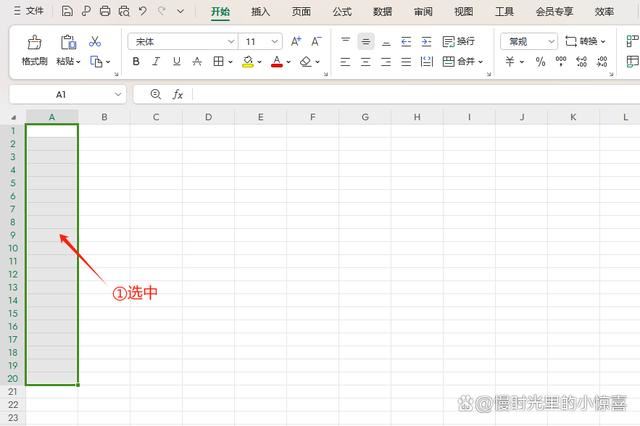Click the Print icon

[105, 11]
